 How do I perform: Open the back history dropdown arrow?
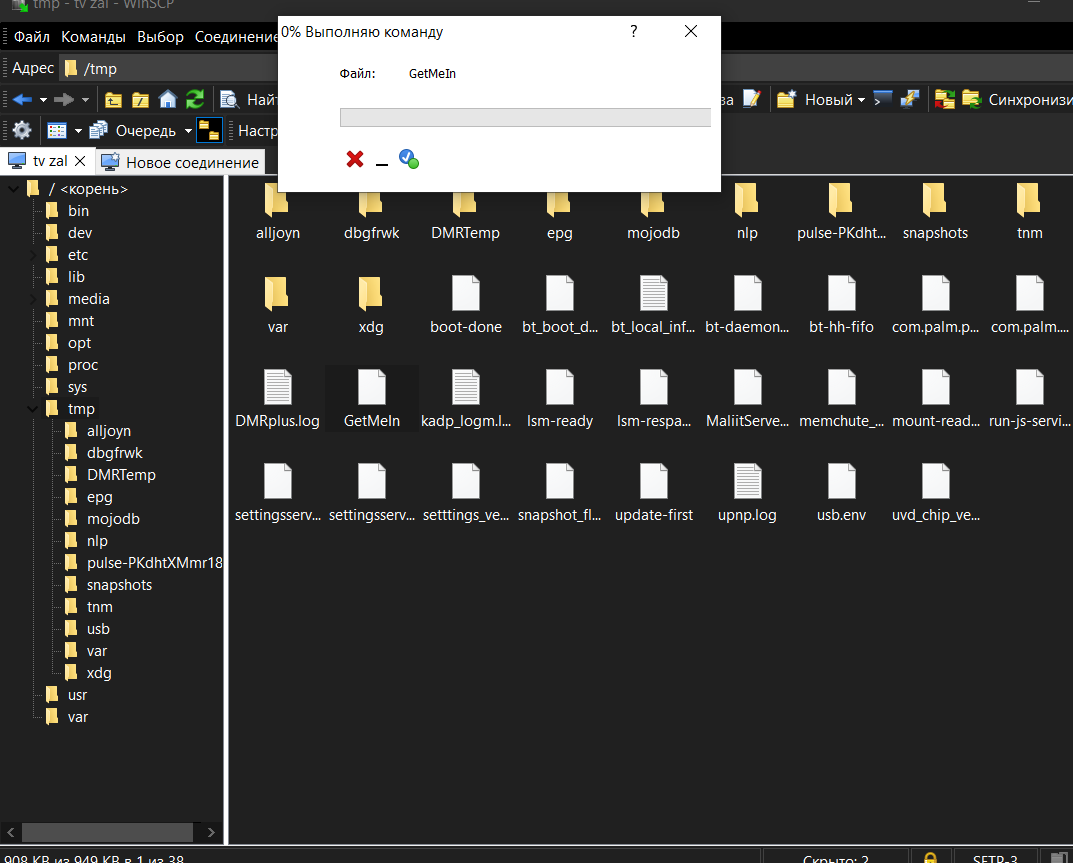[43, 100]
